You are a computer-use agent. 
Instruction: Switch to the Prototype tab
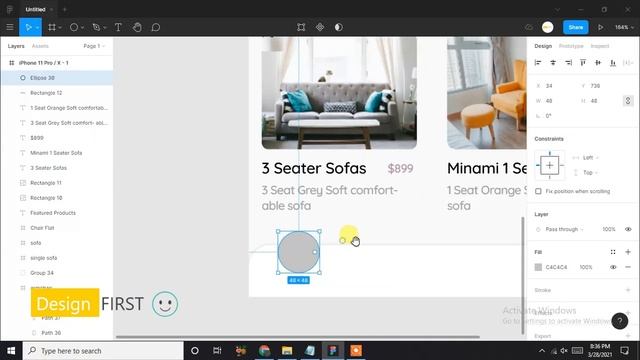coord(571,46)
